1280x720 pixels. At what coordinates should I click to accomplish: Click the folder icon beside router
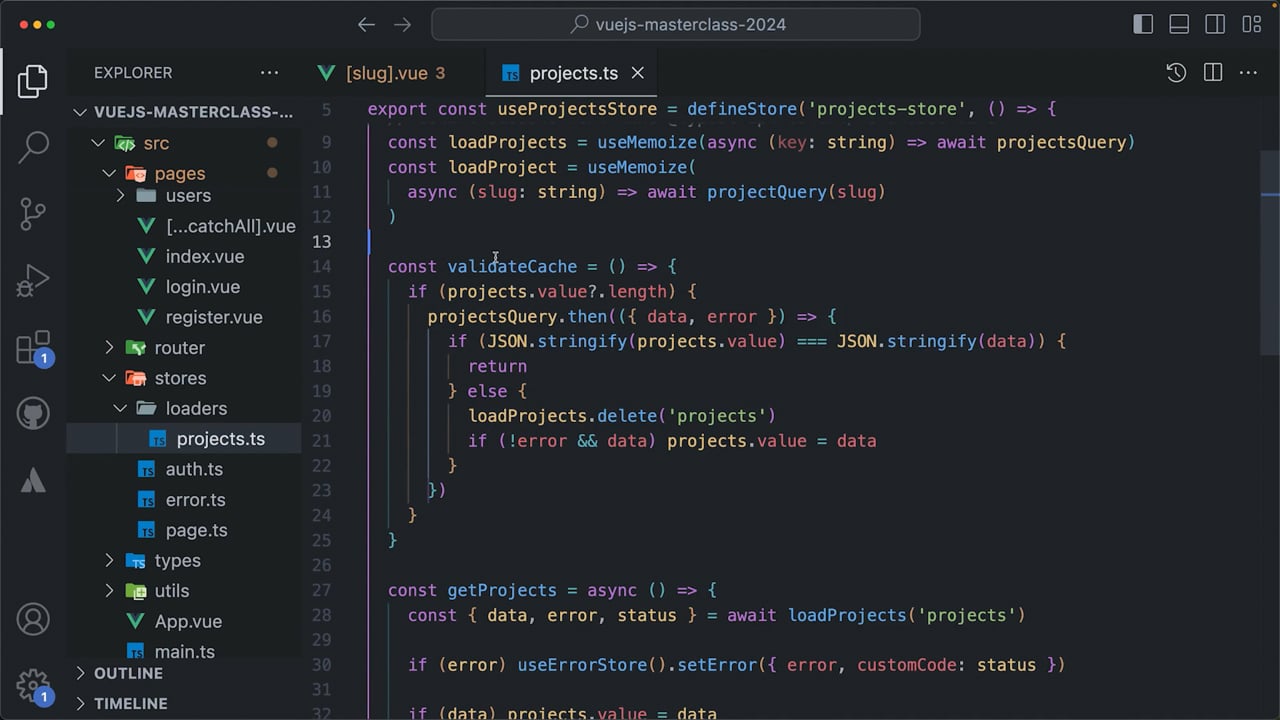pos(135,348)
